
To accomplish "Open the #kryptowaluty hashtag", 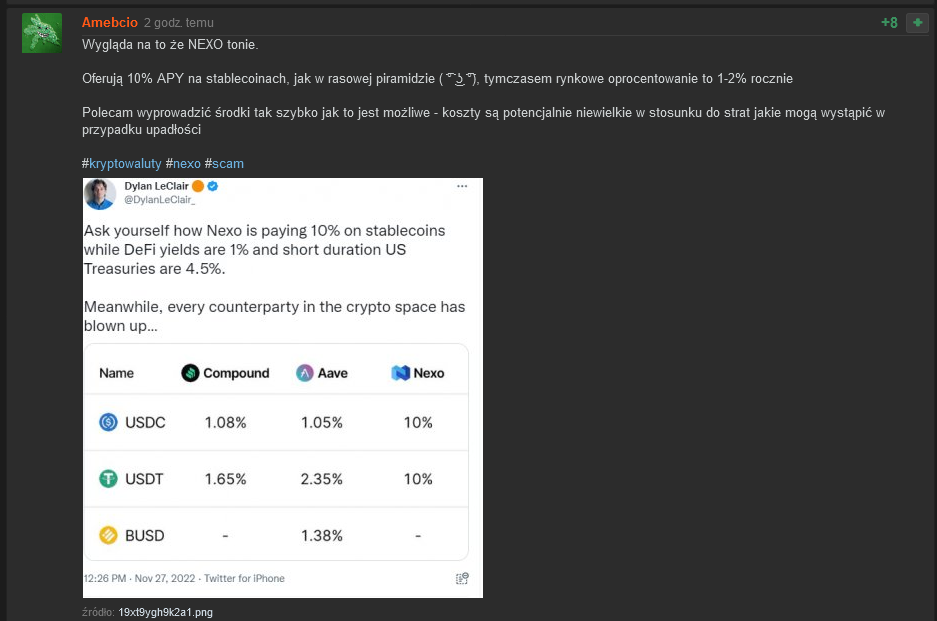I will (121, 163).
